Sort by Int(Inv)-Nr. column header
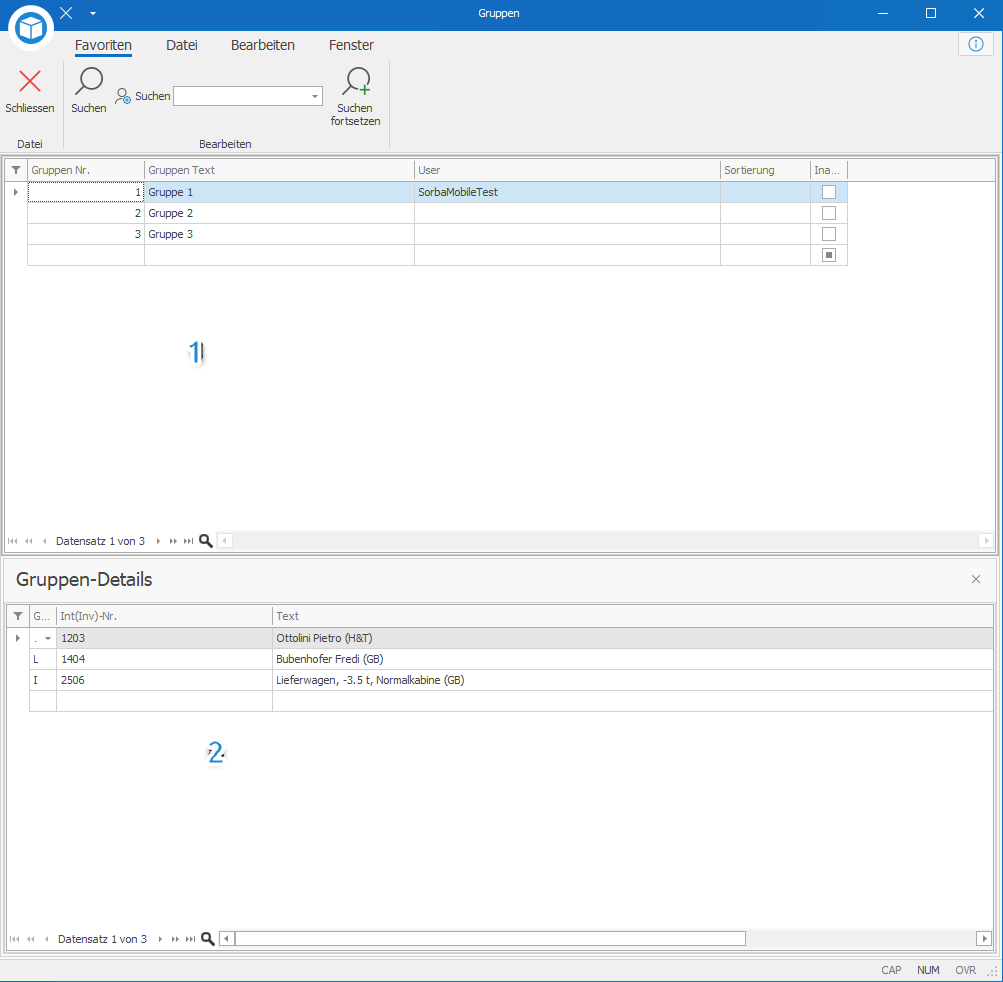Screen dimensions: 1003x982 tap(164, 616)
